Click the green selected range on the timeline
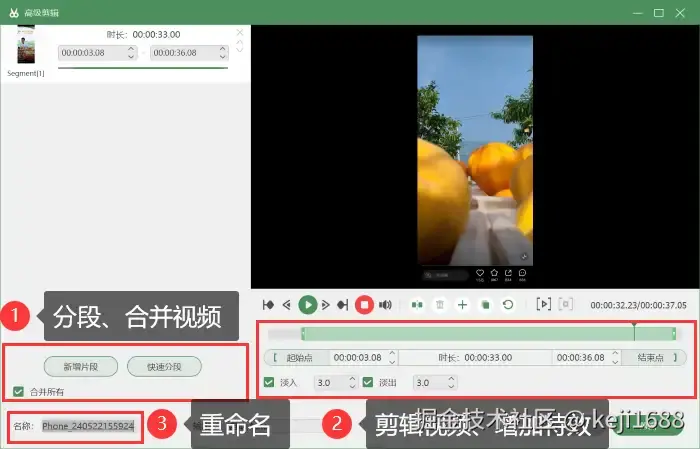Viewport: 700px width, 449px height. [x=488, y=334]
